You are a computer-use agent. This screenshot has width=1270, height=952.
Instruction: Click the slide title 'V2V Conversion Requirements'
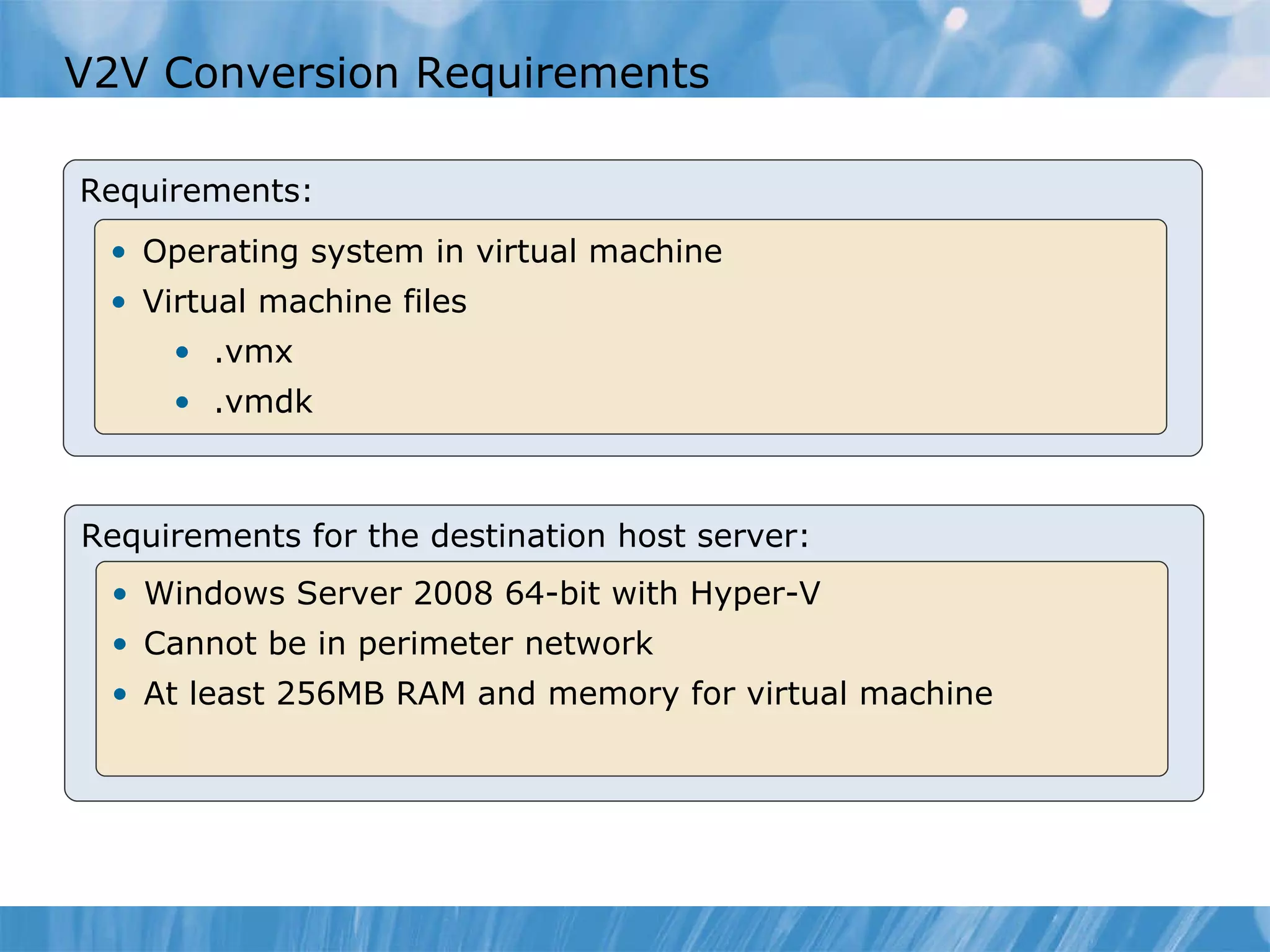387,73
